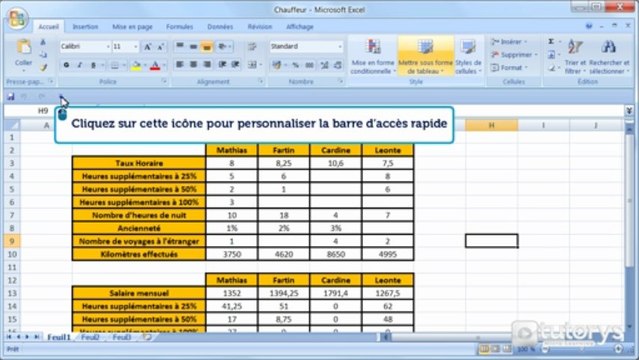Viewport: 639px width, 360px height.
Task: Click the Insérer cells button
Action: pyautogui.click(x=509, y=42)
